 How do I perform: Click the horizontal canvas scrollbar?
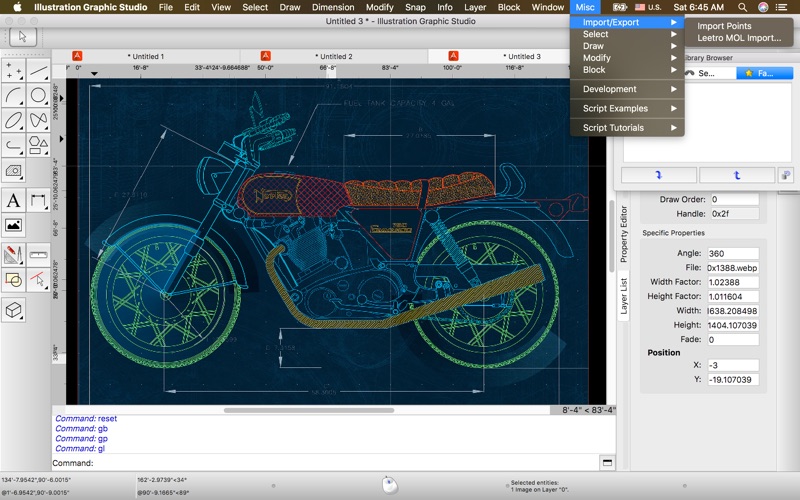pos(309,410)
